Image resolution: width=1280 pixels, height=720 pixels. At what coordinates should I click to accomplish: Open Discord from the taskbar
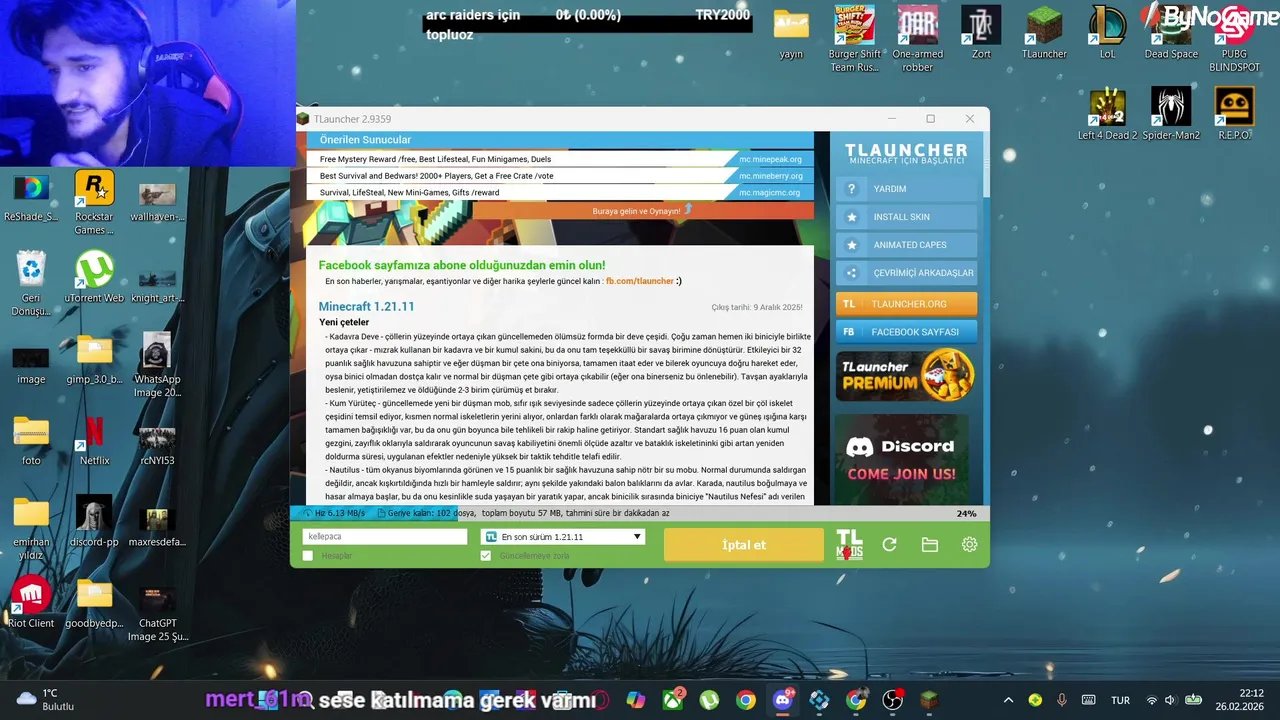point(782,700)
